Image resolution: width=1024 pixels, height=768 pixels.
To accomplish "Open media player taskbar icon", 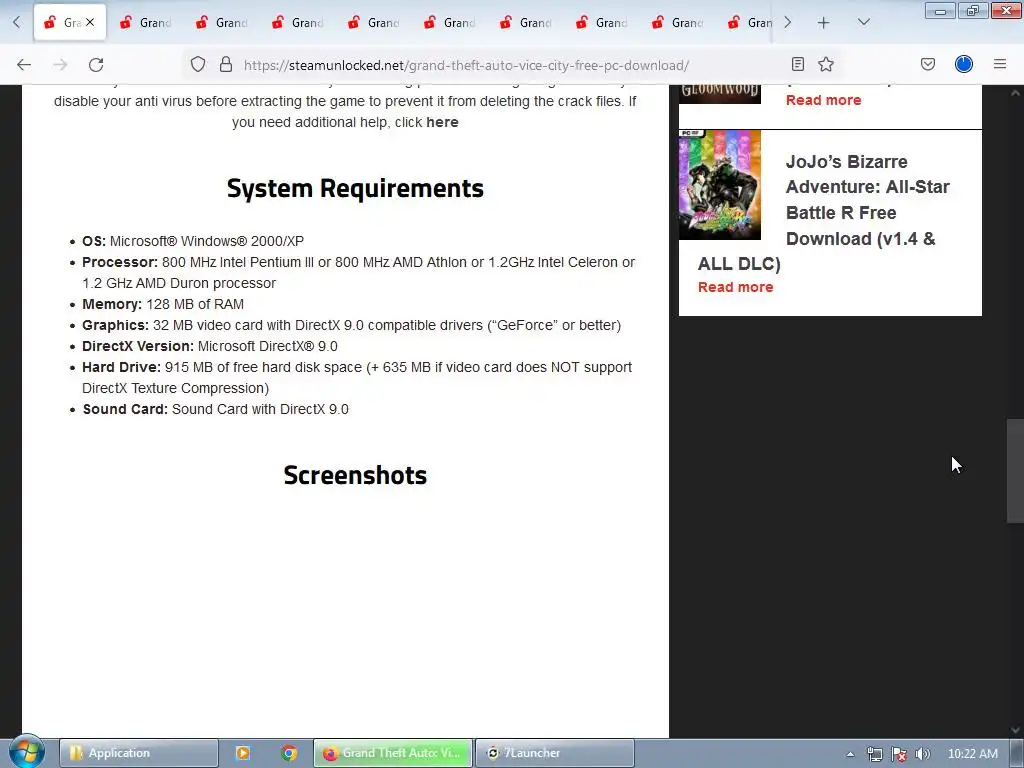I will 243,753.
